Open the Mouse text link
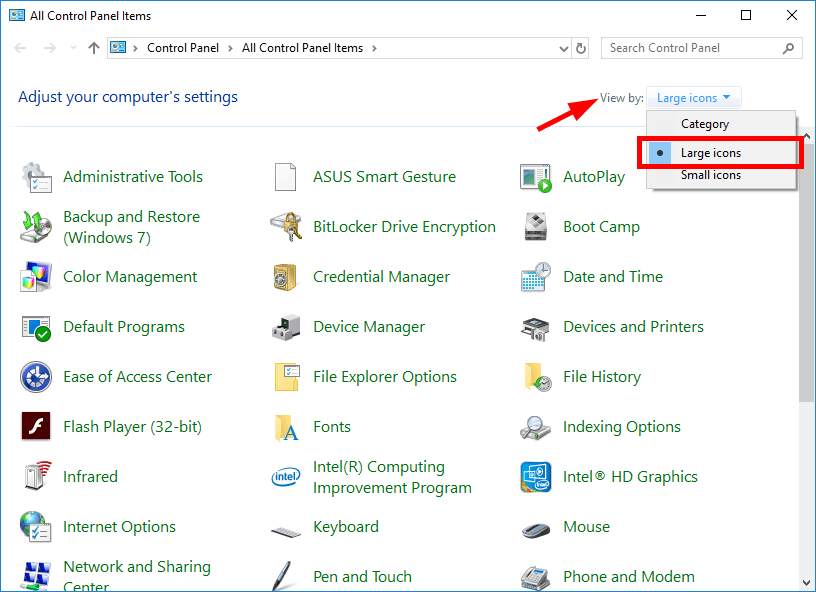 [x=586, y=527]
